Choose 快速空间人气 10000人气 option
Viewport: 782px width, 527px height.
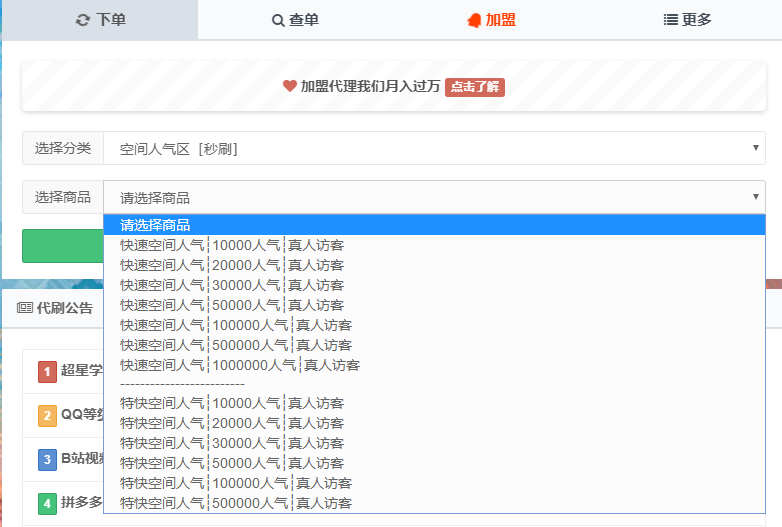pos(232,245)
